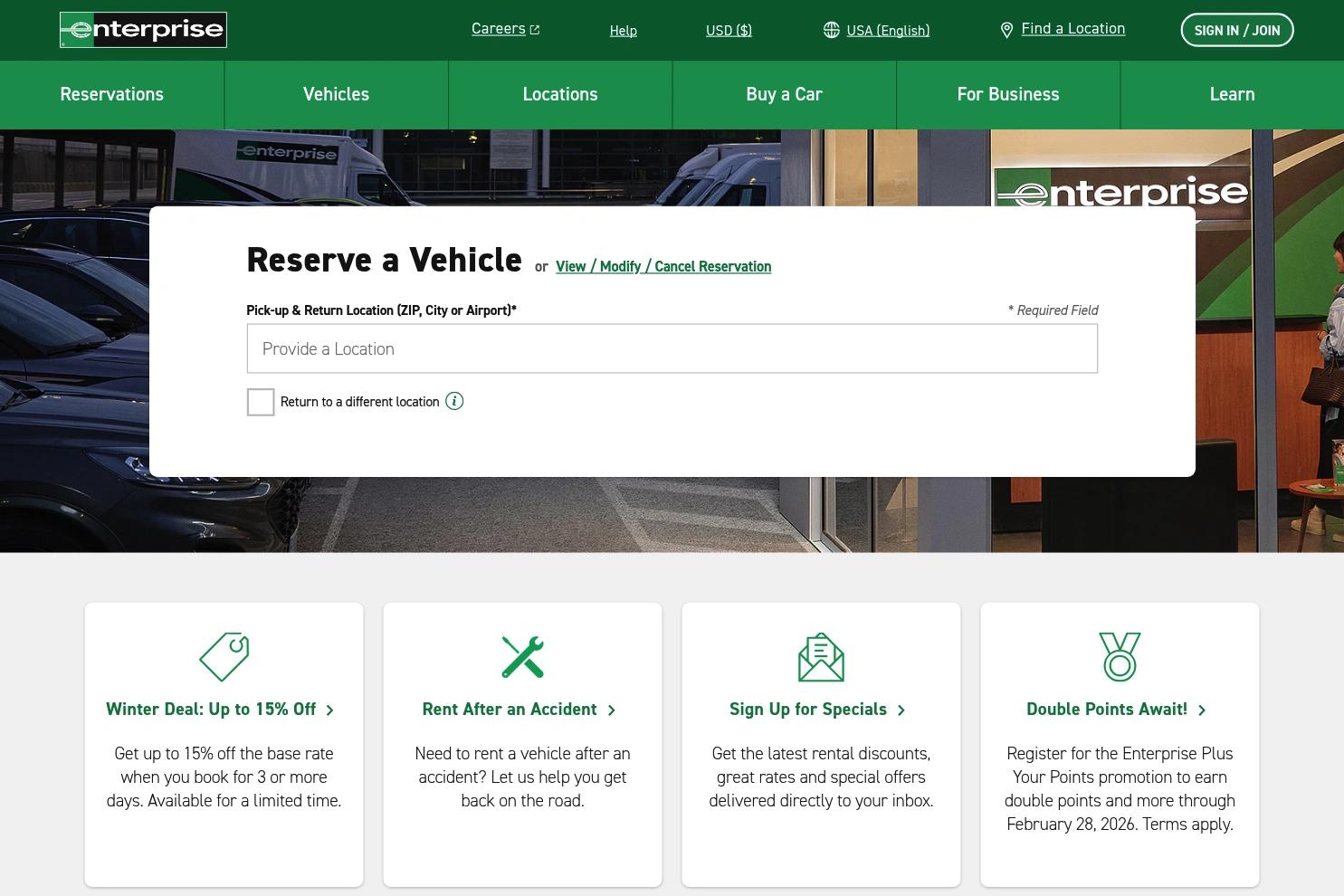Click the globe icon next to USA (English)
The height and width of the screenshot is (896, 1344).
[831, 30]
